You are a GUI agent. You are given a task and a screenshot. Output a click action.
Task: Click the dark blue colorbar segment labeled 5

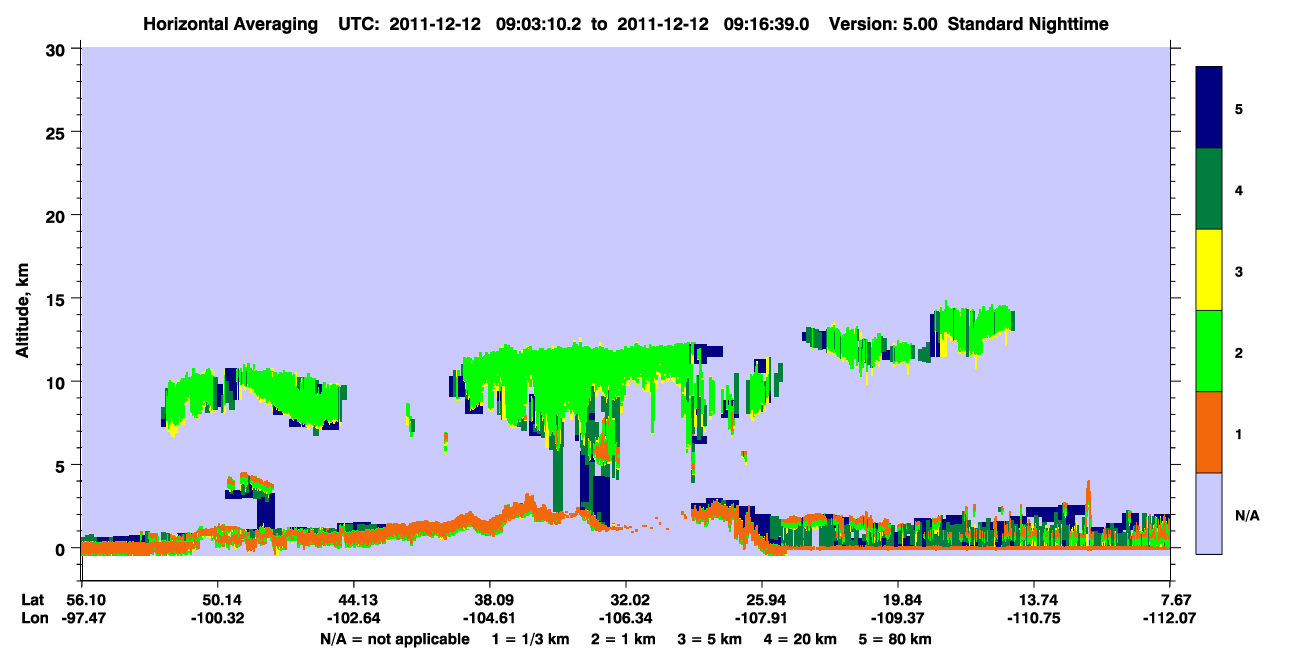[1209, 108]
